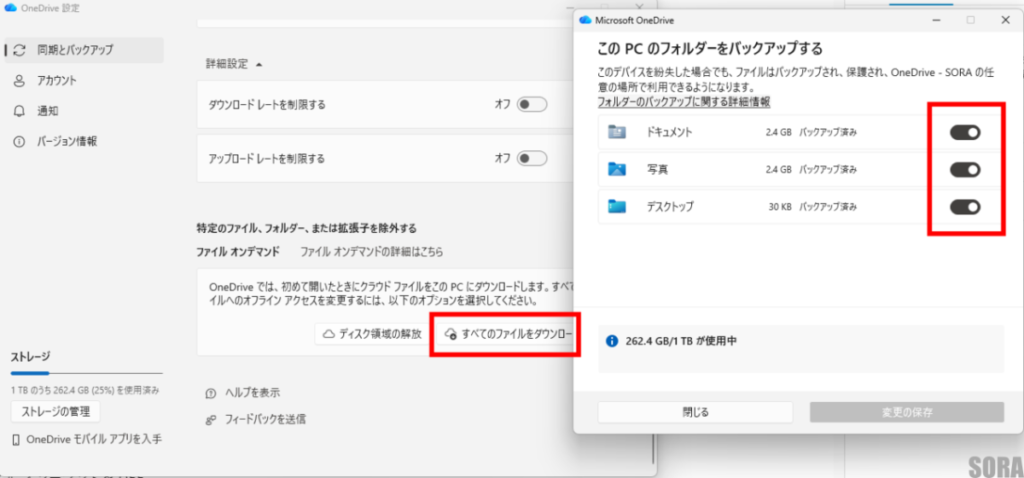
Task: Click この PC のフォルダーをバックアップする heading
Action: tap(710, 49)
